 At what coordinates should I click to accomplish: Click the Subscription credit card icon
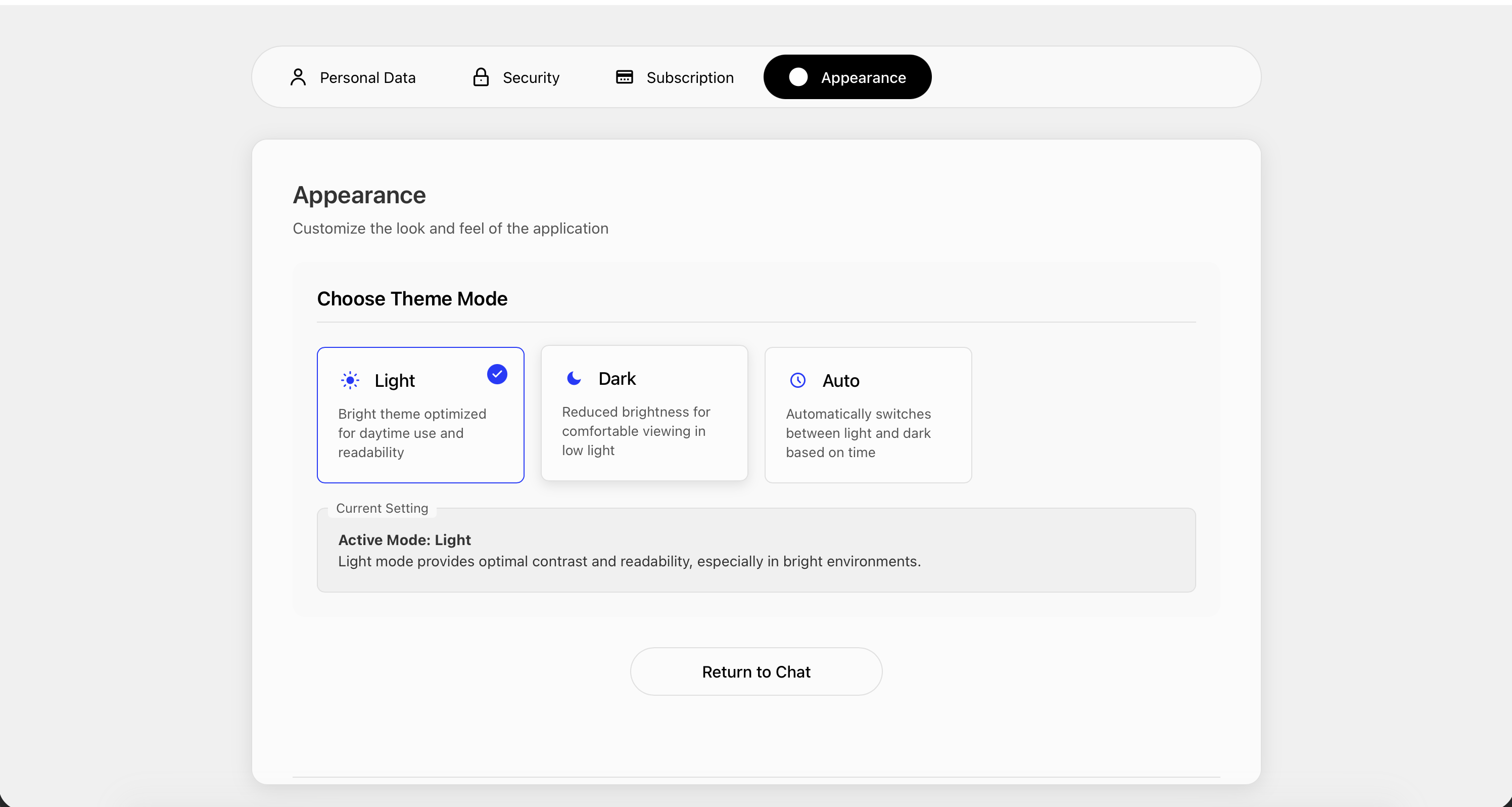(624, 77)
